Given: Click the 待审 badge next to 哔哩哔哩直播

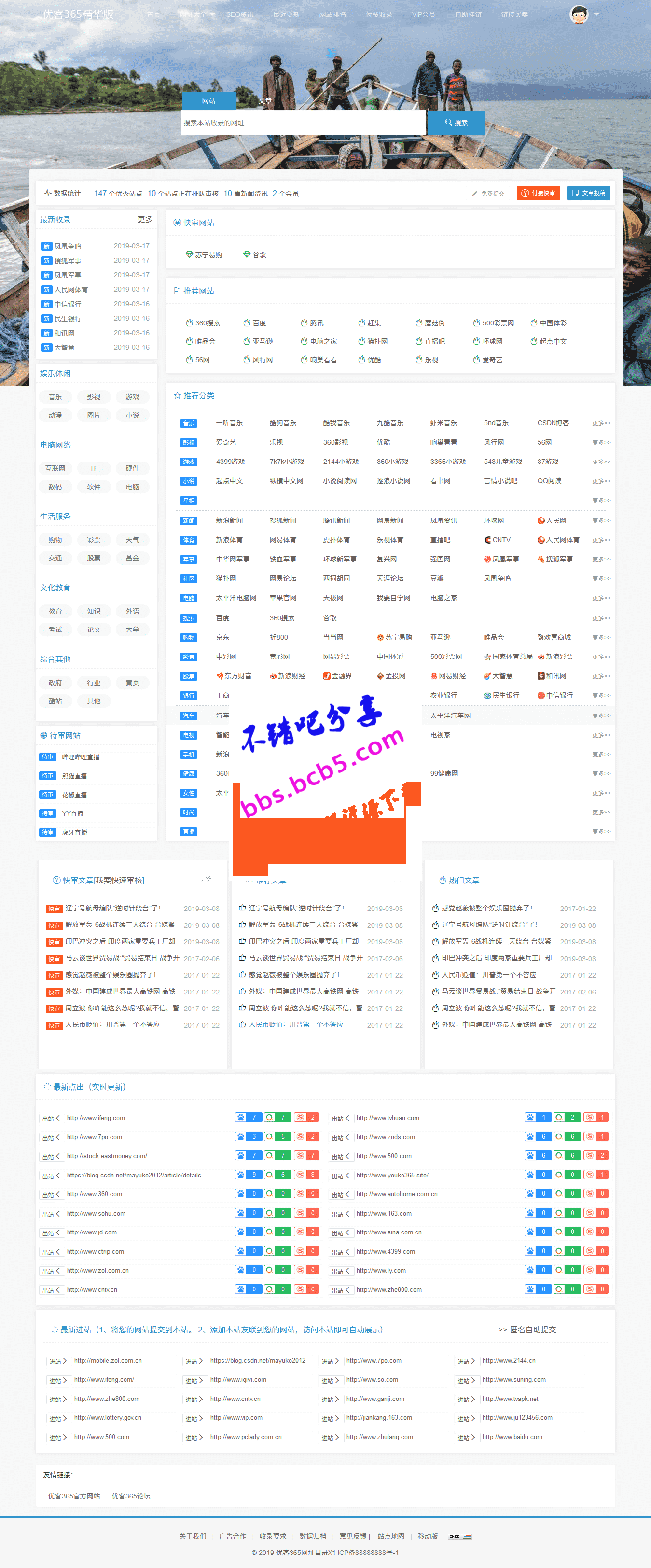Looking at the screenshot, I should click(47, 756).
